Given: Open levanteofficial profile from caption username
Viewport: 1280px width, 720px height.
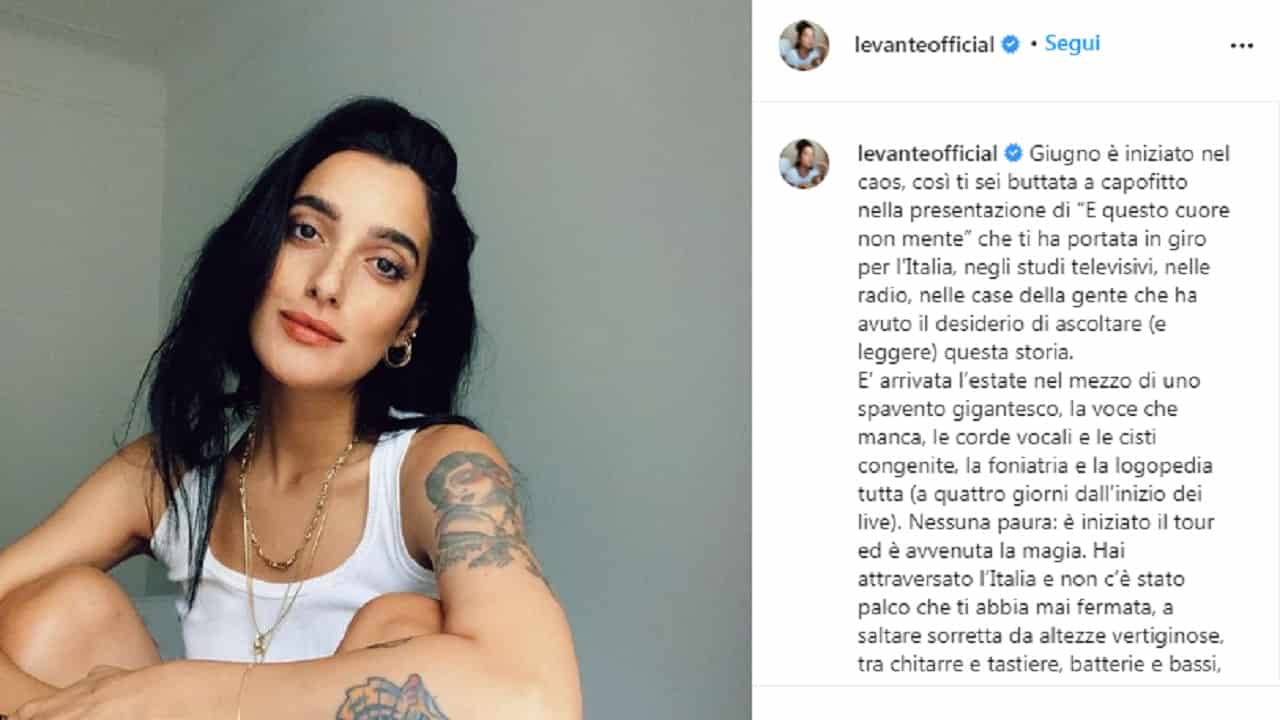Looking at the screenshot, I should click(927, 154).
